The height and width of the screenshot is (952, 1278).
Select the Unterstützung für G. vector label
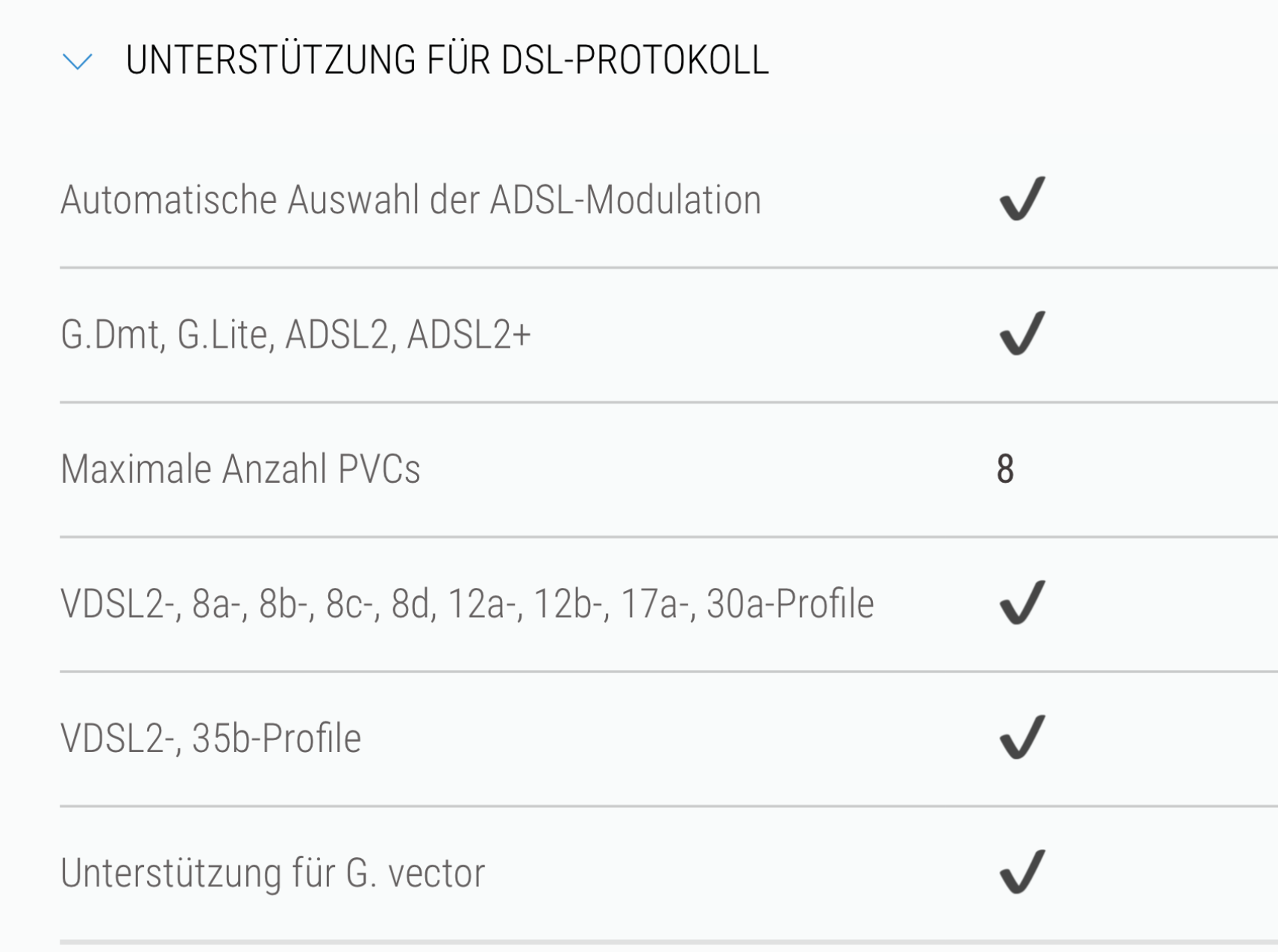coord(272,873)
